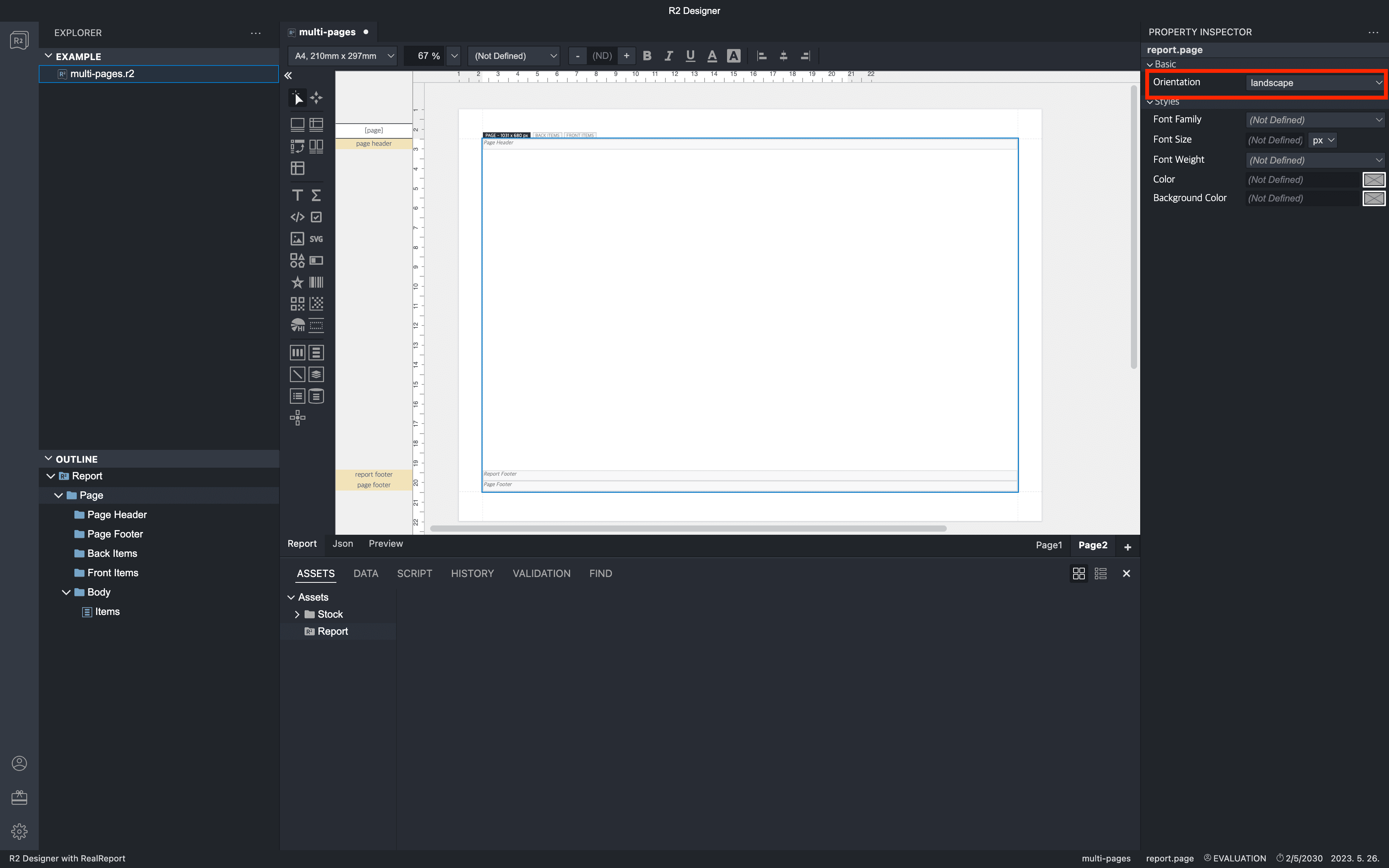1389x868 pixels.
Task: Select the table band tool
Action: [316, 124]
